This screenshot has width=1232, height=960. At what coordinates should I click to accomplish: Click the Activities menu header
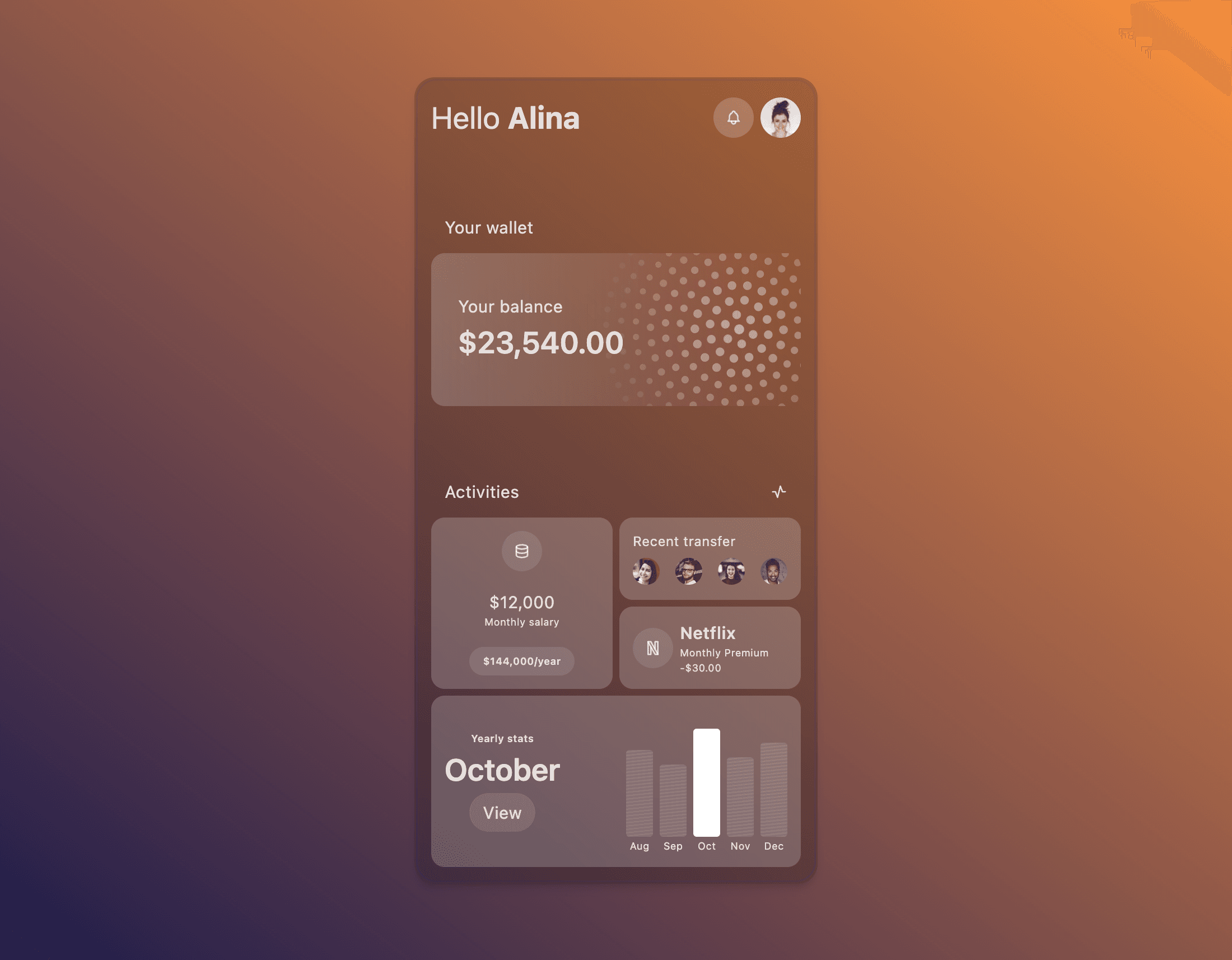pos(482,491)
